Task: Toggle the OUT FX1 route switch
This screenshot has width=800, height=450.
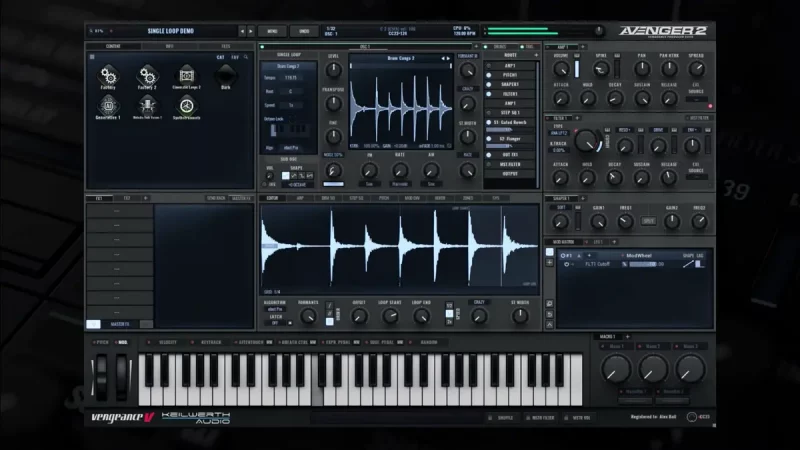Action: (x=489, y=155)
